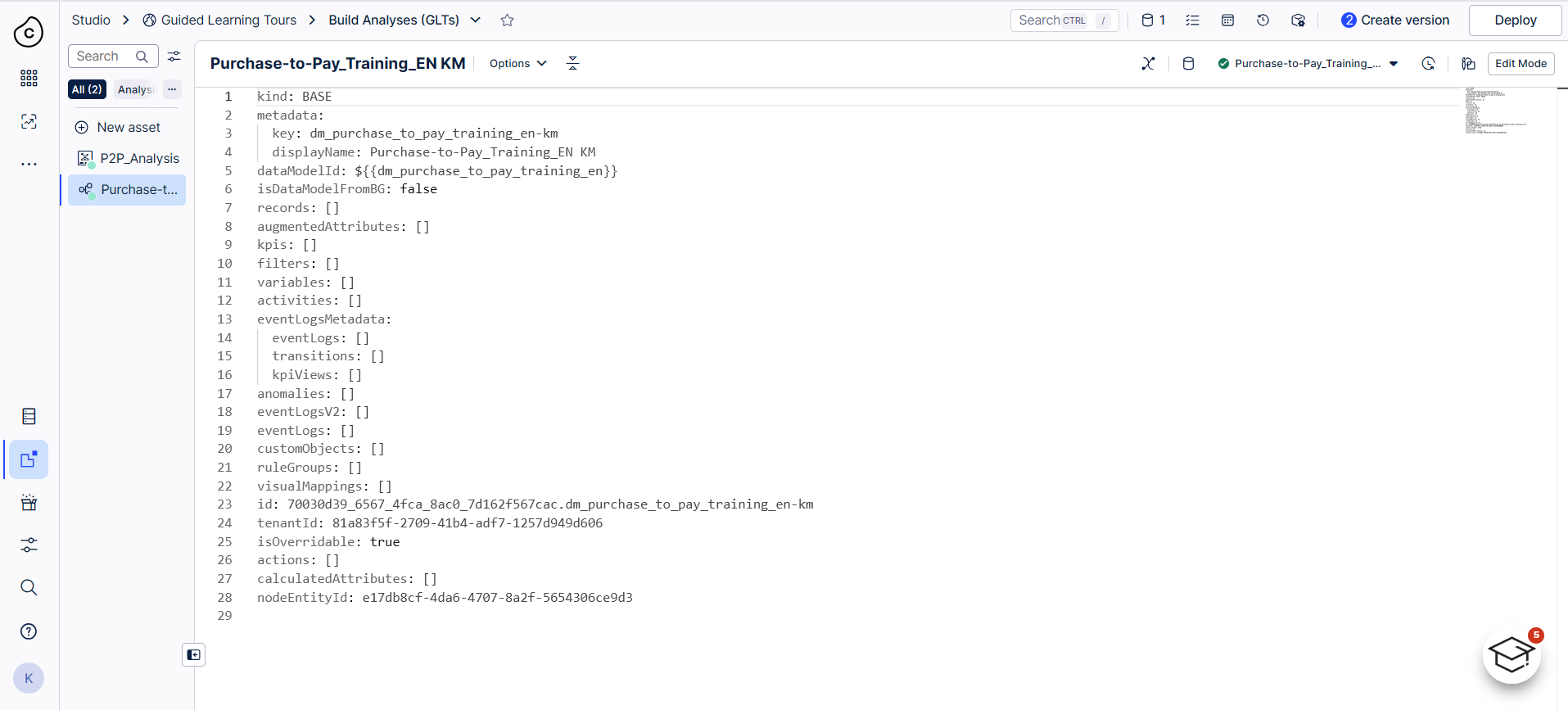Image resolution: width=1568 pixels, height=710 pixels.
Task: Click the data model database icon
Action: [1188, 64]
